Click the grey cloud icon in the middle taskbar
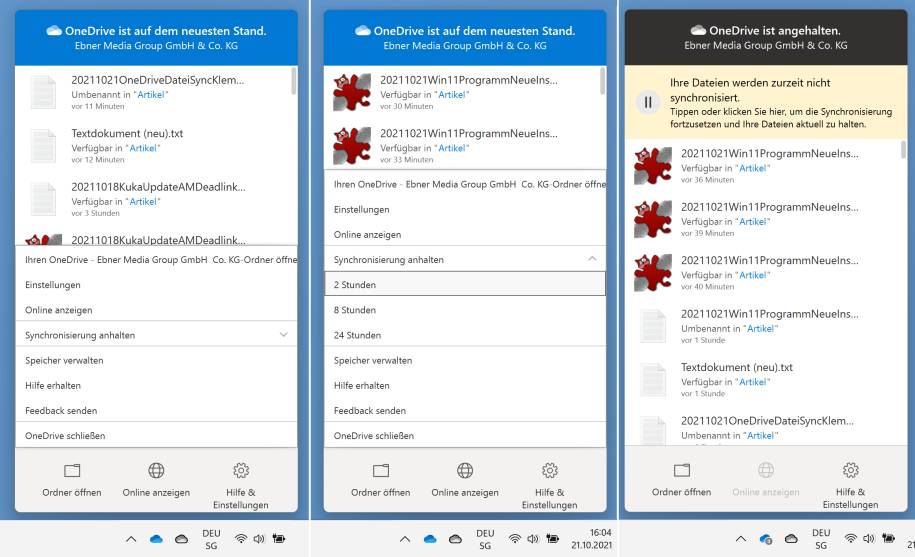The width and height of the screenshot is (915, 557). coord(455,539)
